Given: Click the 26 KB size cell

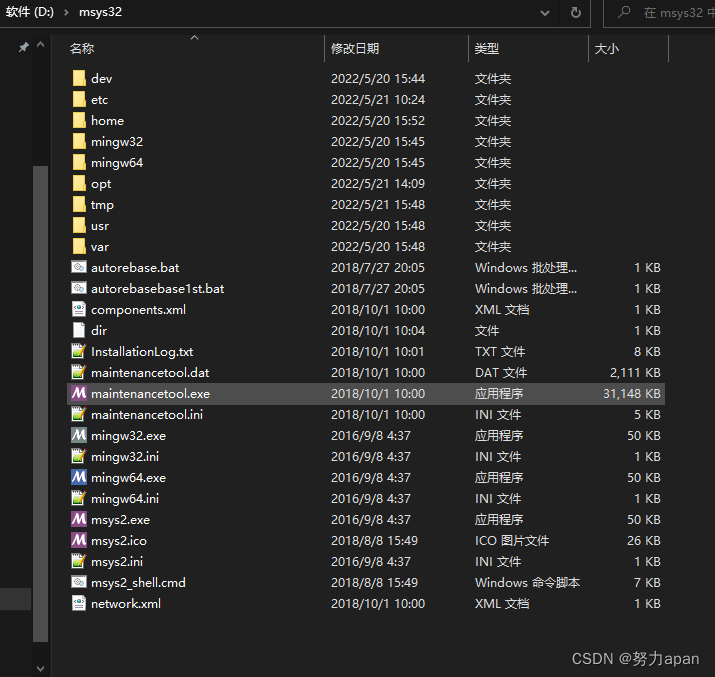Looking at the screenshot, I should (643, 541).
